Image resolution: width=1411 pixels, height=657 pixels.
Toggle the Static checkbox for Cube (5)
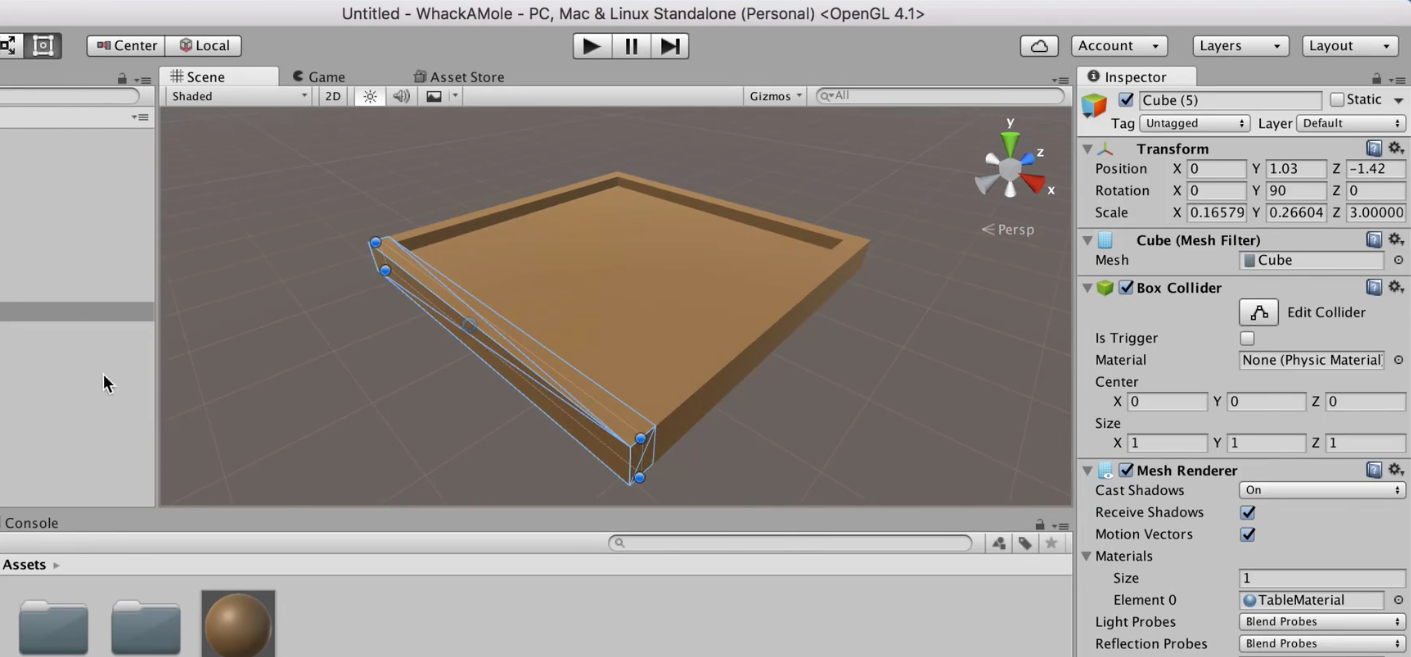coord(1337,99)
